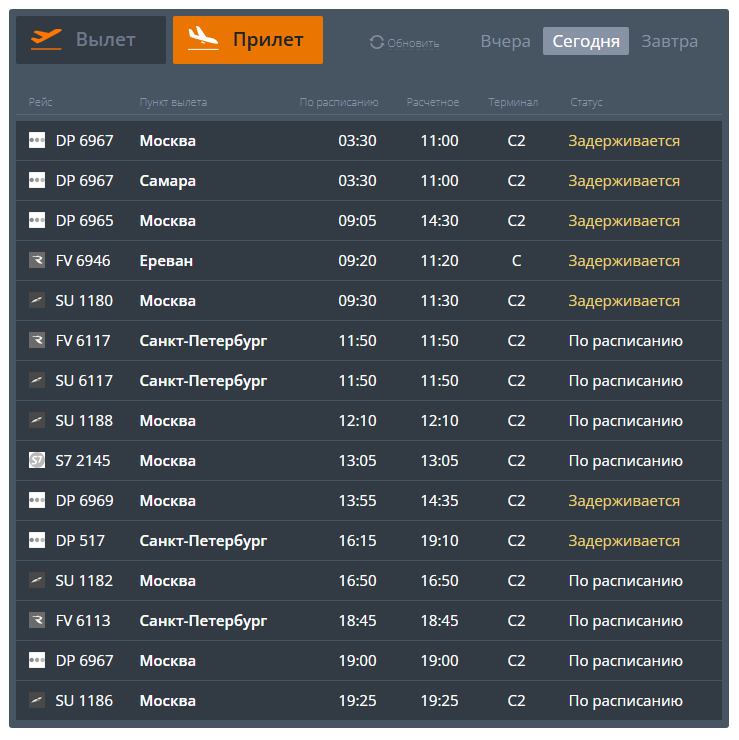This screenshot has width=739, height=740.
Task: Click the landing plane icon in Прилет
Action: pos(203,38)
